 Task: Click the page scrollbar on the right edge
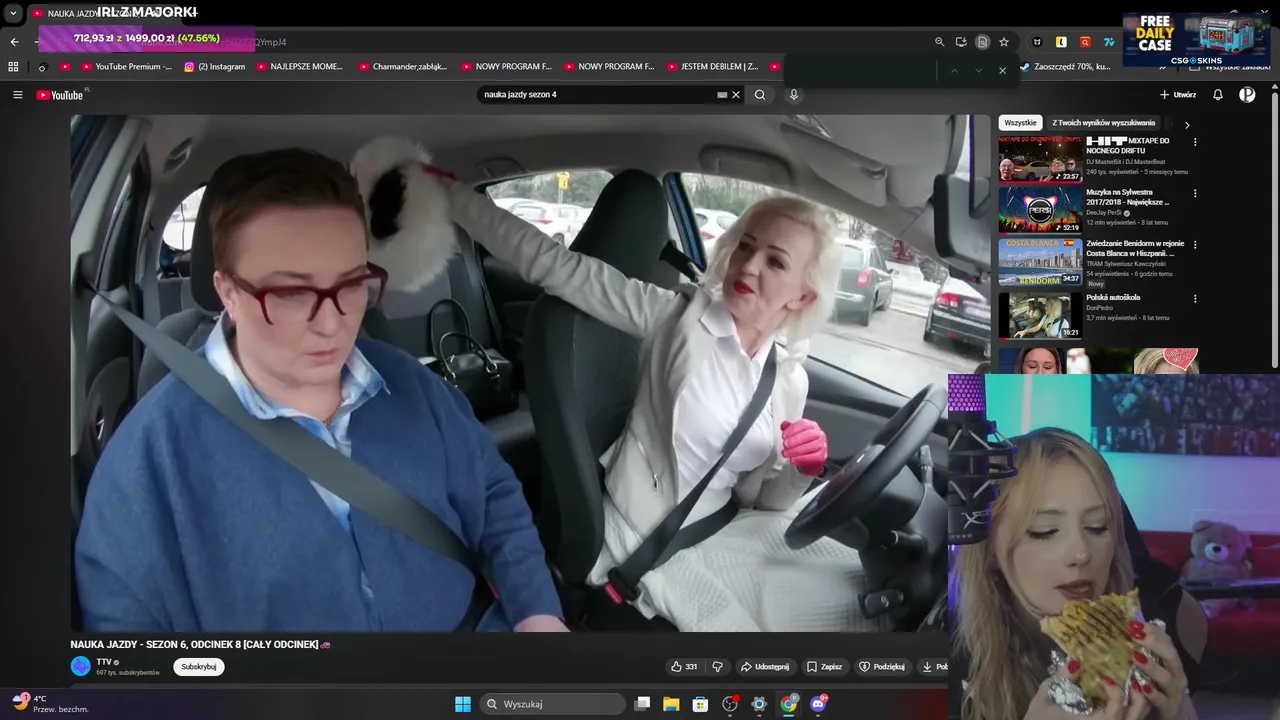pyautogui.click(x=1275, y=230)
